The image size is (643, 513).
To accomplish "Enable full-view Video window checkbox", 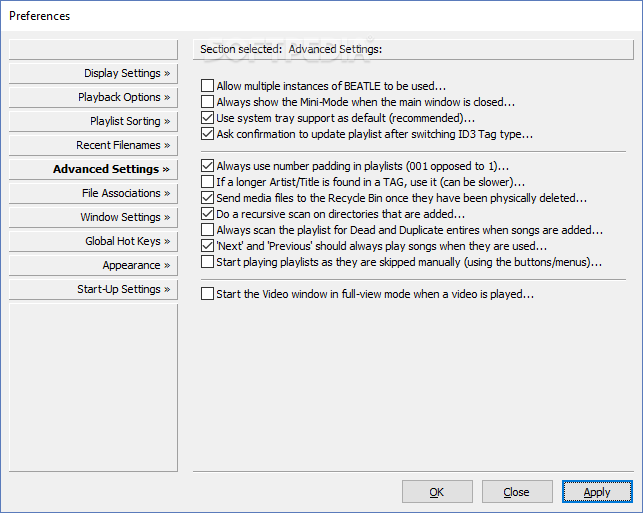I will [207, 294].
